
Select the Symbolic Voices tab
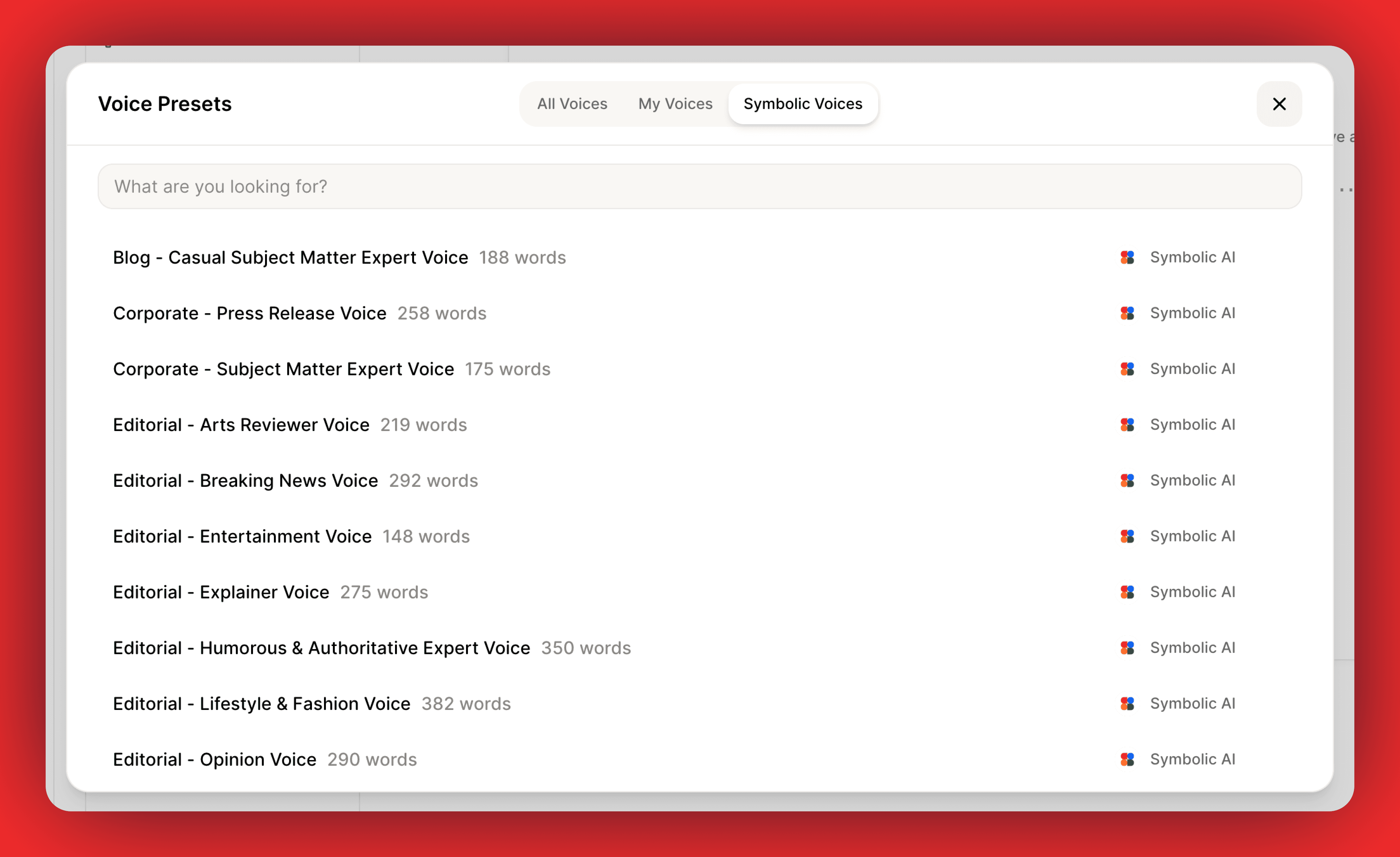coord(802,104)
